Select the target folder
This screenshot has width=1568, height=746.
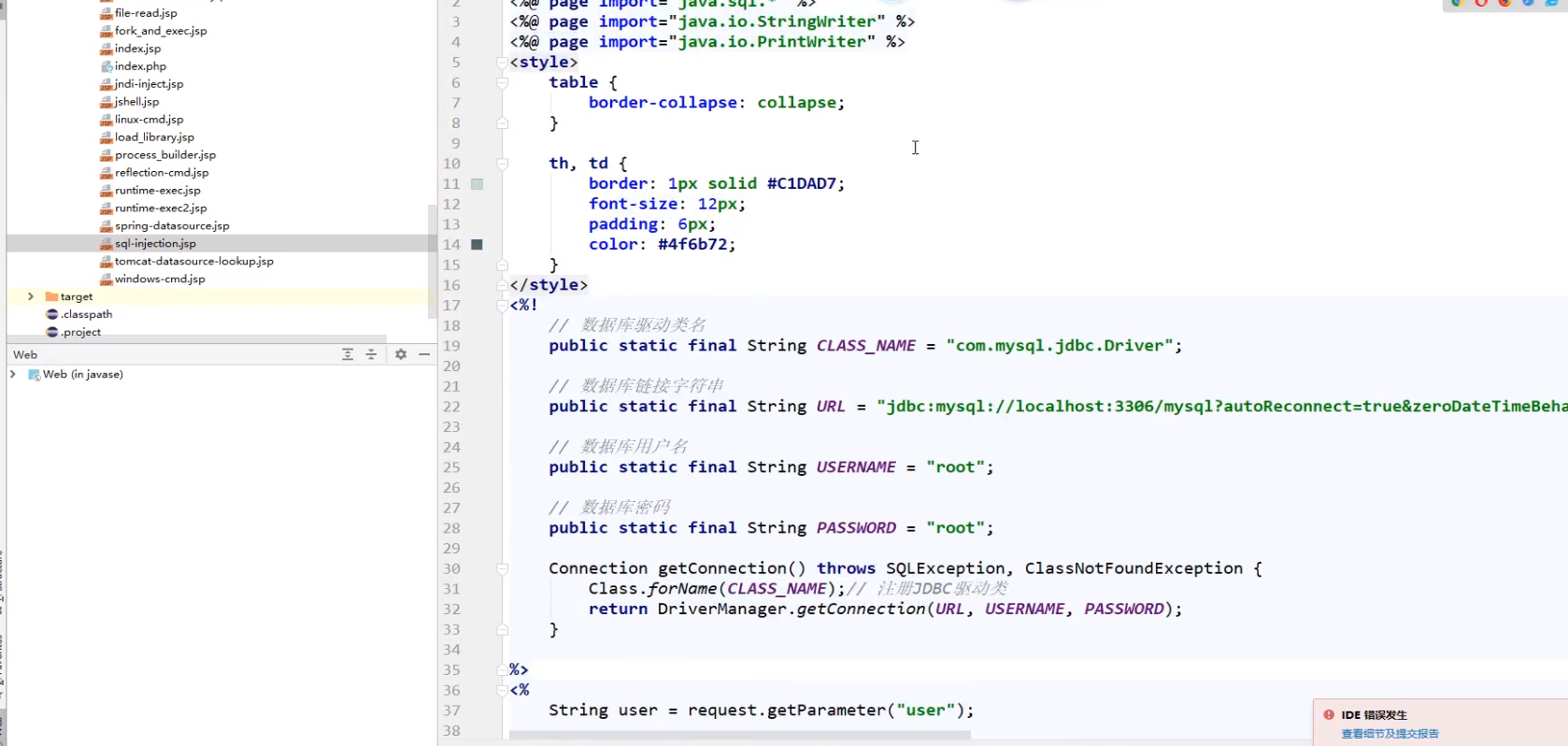76,296
